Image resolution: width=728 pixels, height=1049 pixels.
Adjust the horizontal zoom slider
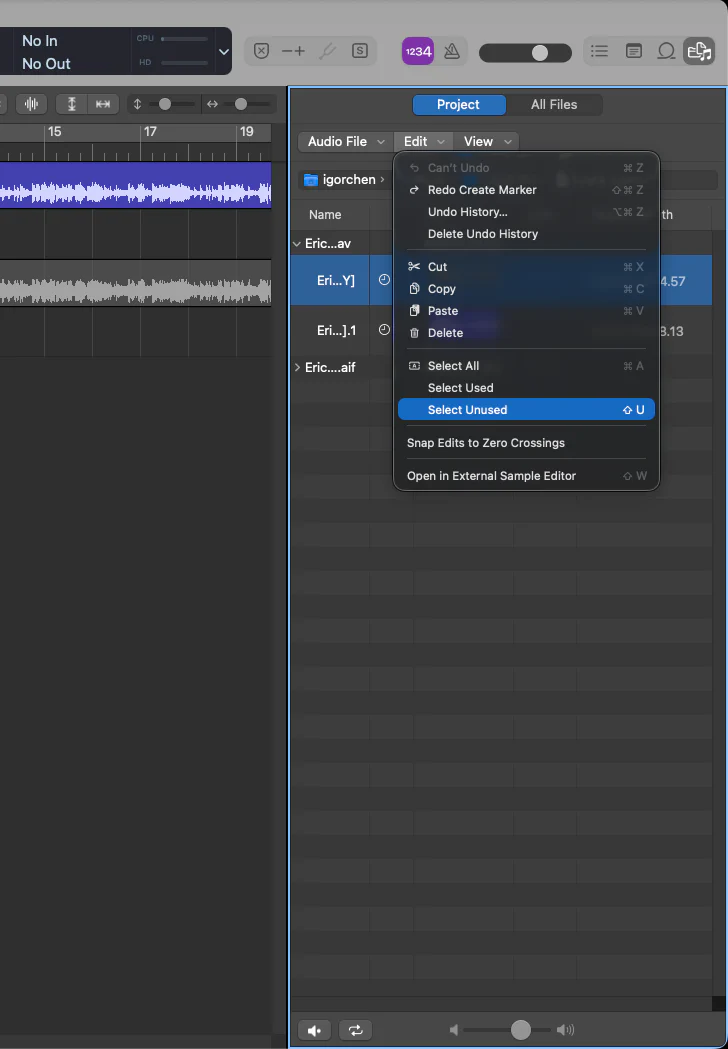tap(241, 104)
